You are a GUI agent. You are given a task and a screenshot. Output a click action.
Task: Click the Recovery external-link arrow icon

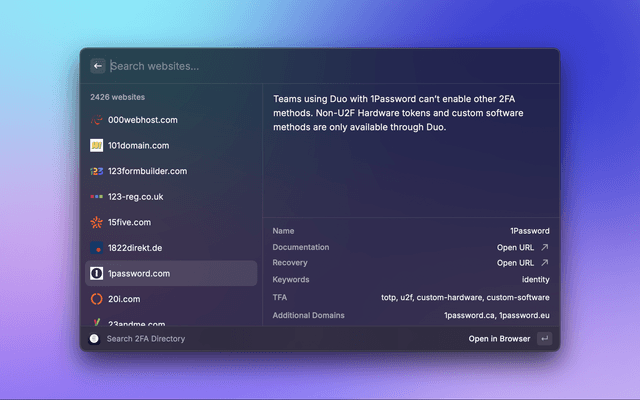click(544, 262)
